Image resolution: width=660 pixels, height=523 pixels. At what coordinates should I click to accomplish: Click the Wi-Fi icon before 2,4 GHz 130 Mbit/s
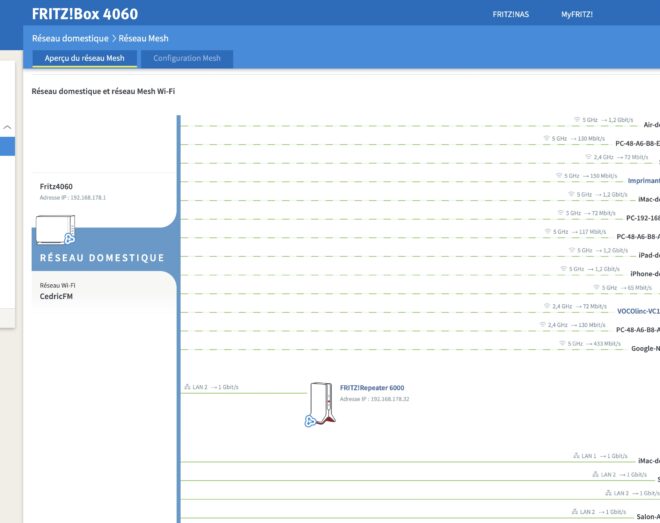543,324
